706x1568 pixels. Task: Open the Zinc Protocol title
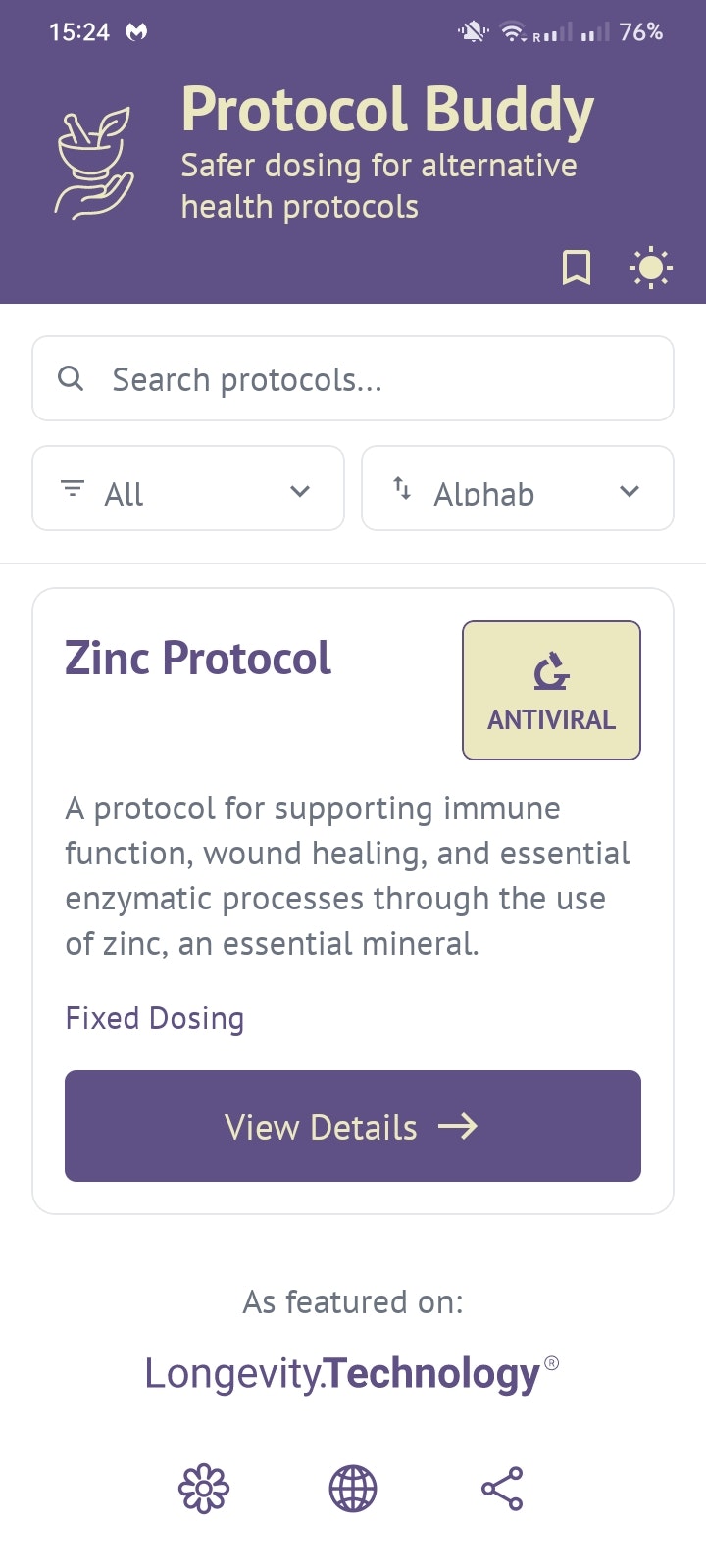(x=197, y=658)
